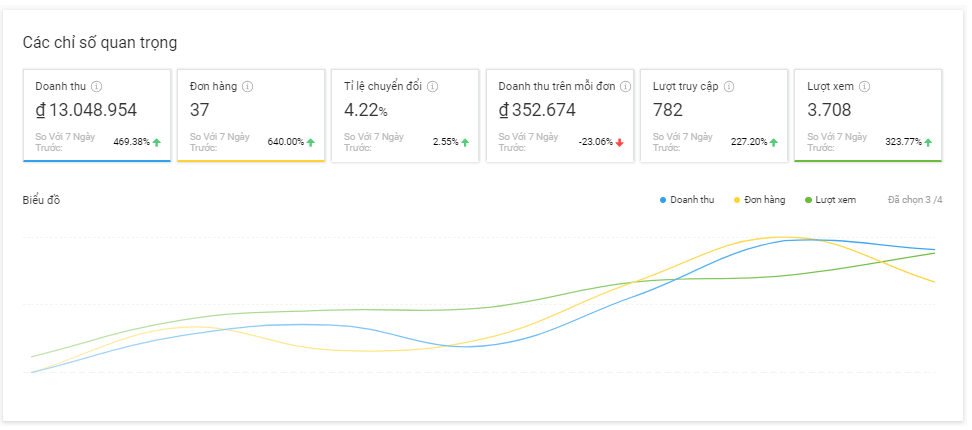Click the Đã chọn 3/4 counter
972x430 pixels.
coord(915,201)
